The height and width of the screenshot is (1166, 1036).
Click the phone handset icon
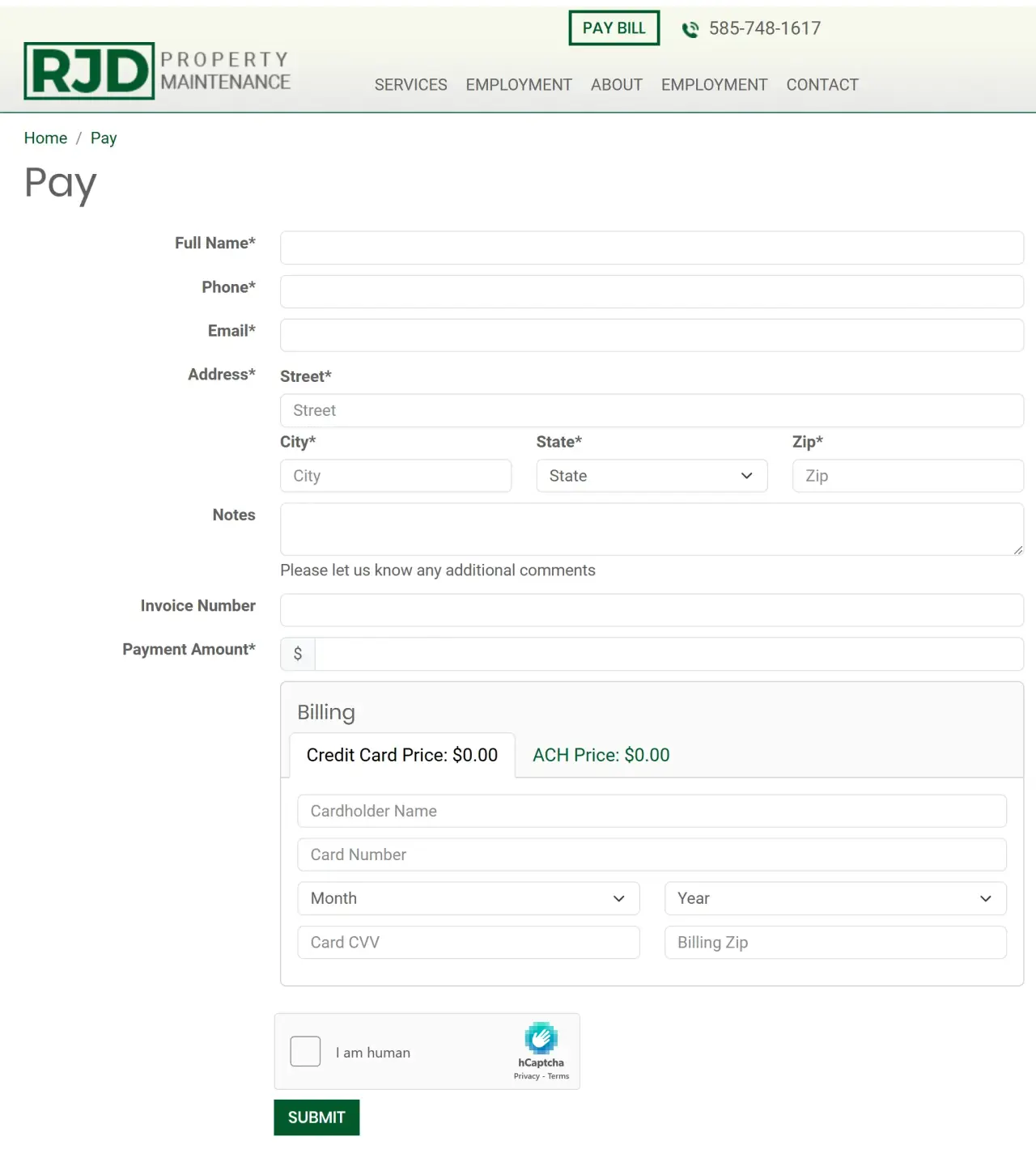pos(690,30)
